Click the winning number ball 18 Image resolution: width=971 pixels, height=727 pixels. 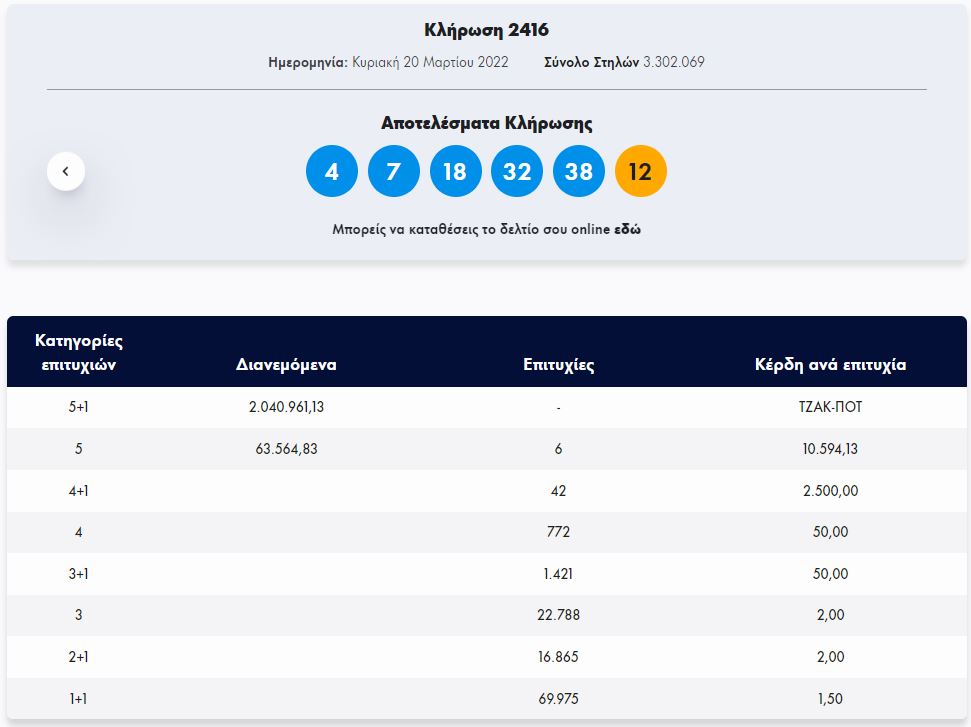(x=455, y=171)
